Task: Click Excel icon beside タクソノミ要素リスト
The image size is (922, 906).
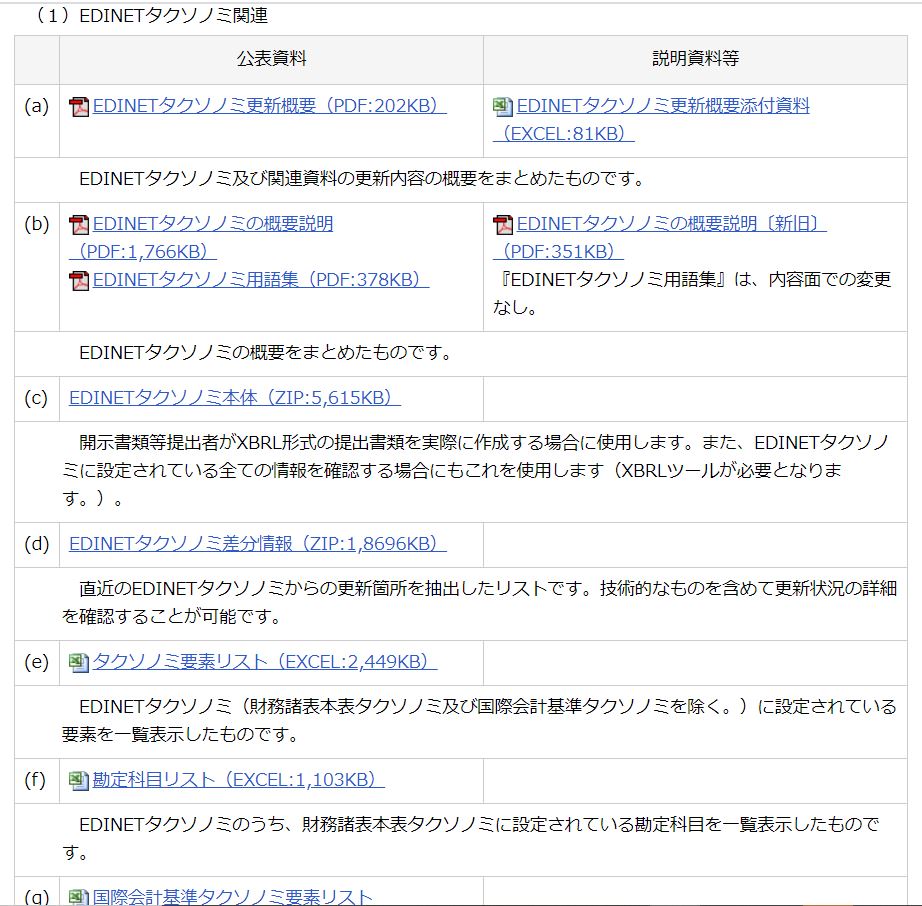Action: 79,663
